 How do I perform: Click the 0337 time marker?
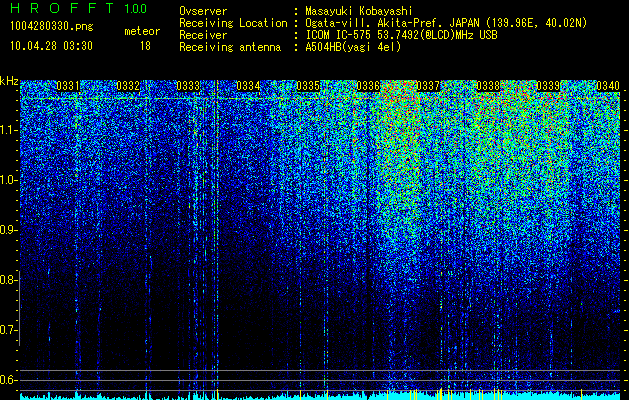428,86
